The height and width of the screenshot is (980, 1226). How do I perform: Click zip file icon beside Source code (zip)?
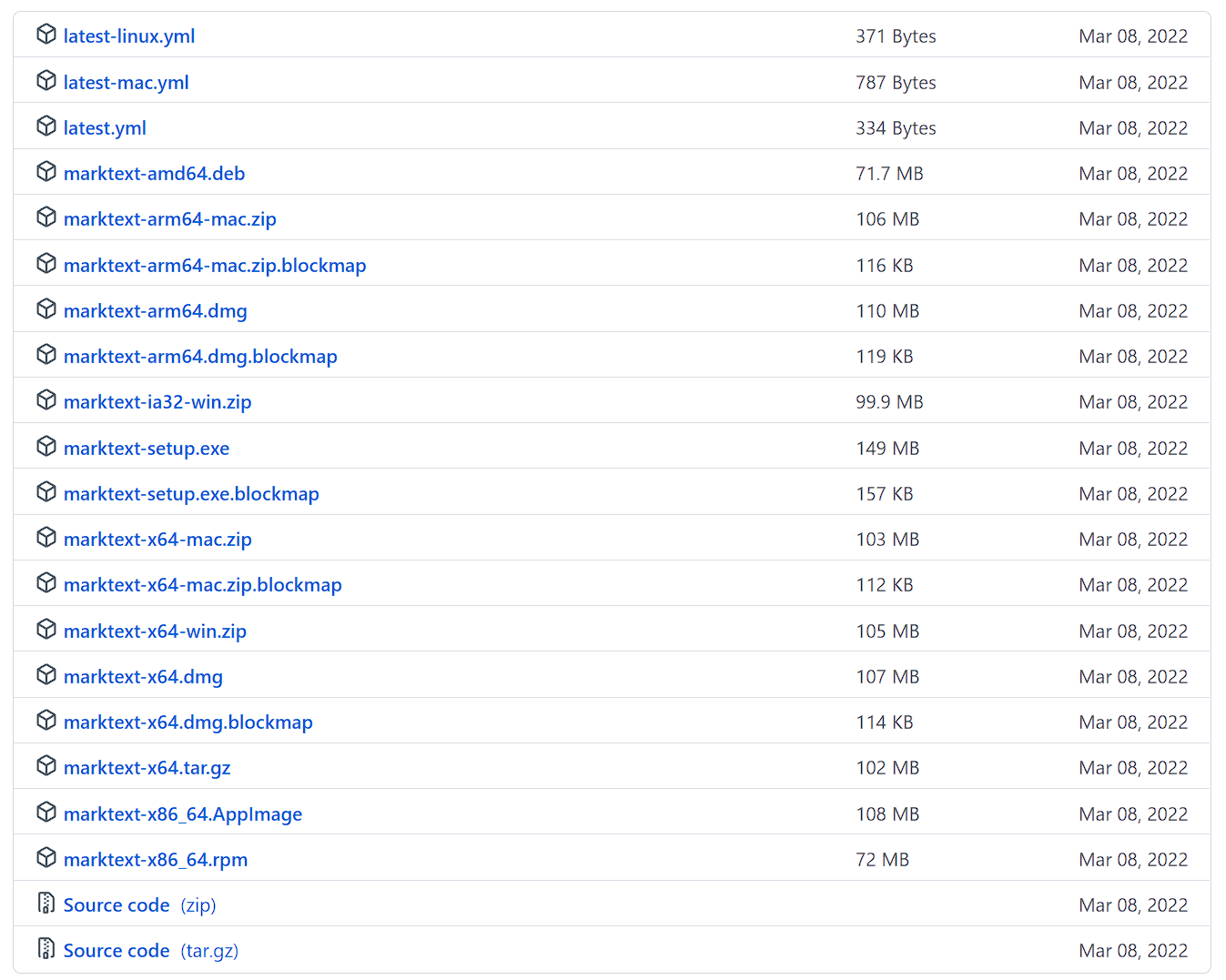pos(46,903)
